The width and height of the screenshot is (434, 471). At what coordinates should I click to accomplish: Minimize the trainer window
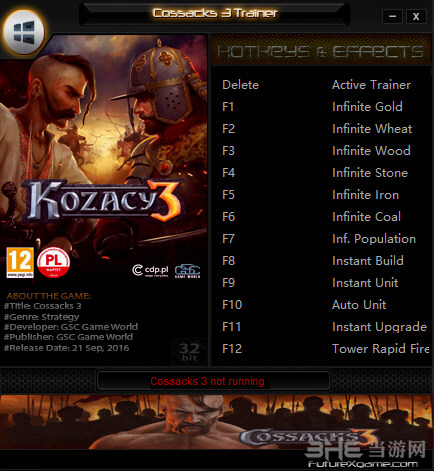tap(392, 16)
